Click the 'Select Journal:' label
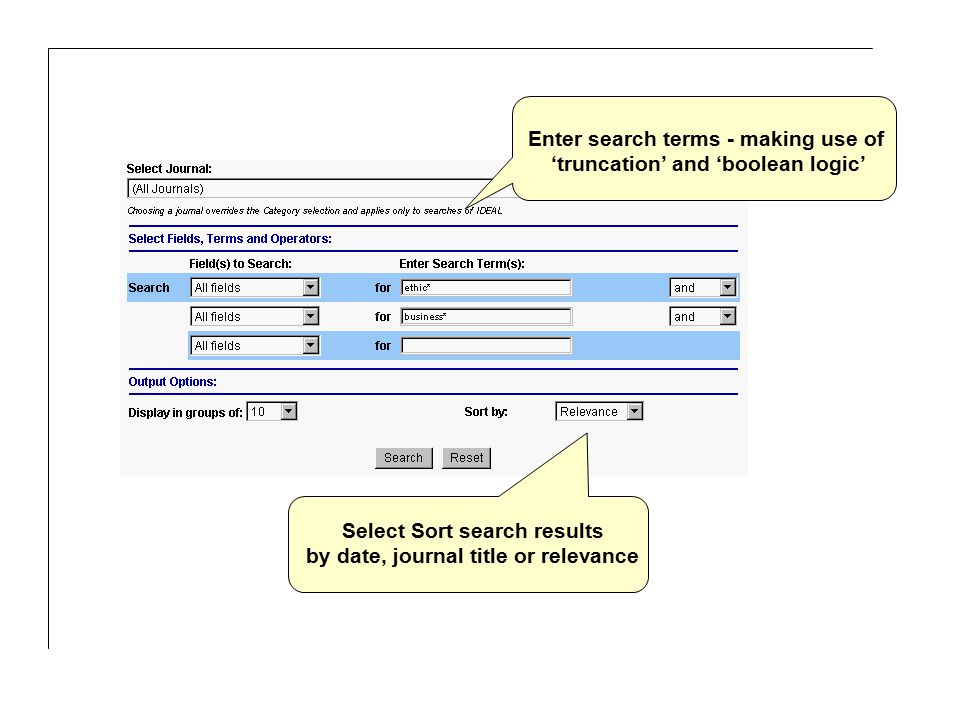Screen dimensions: 960x720 (169, 169)
